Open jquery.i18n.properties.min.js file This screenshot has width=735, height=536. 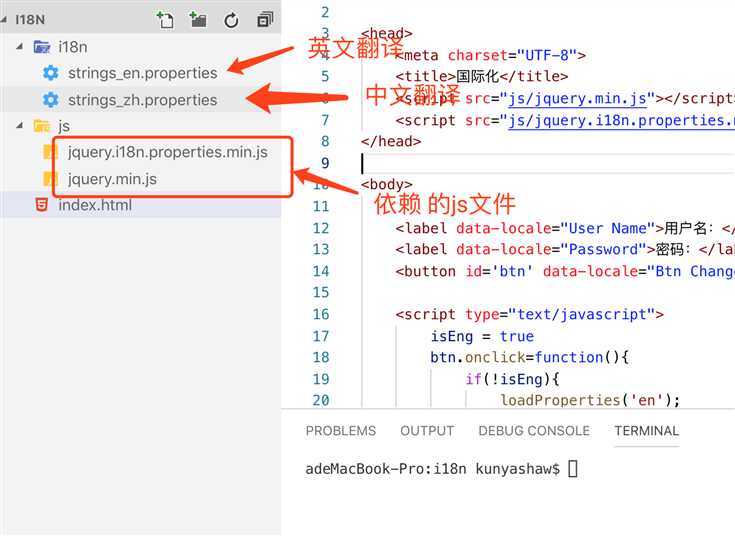pyautogui.click(x=167, y=152)
